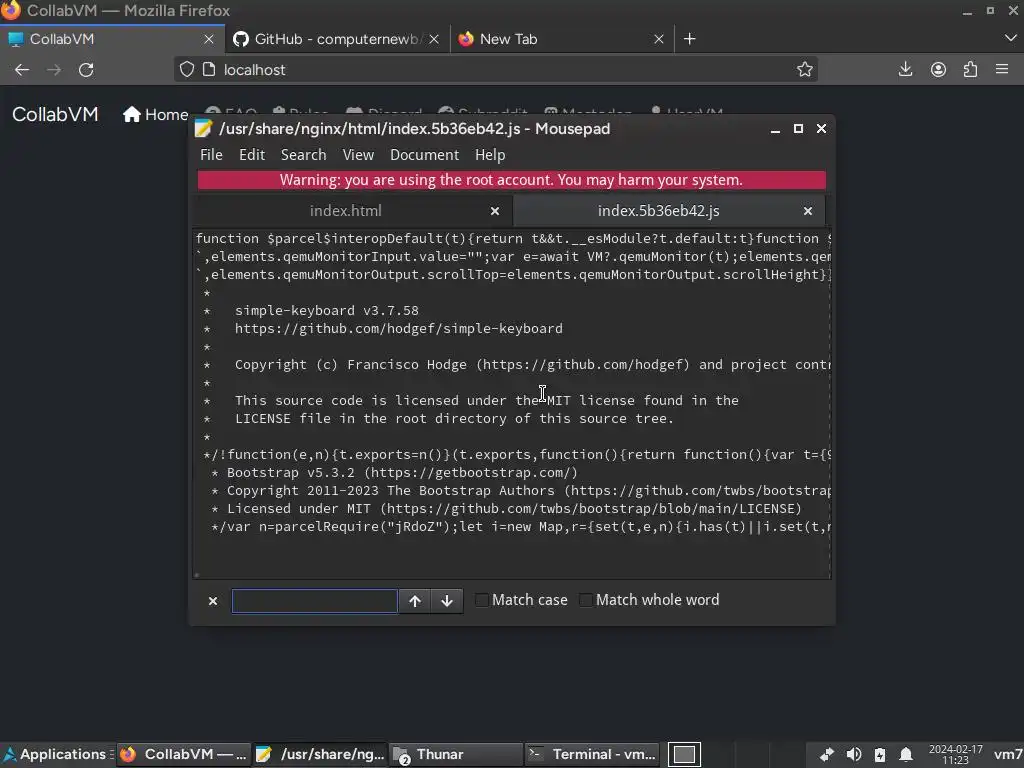Close the index.5b36eb42.js document tab
Image resolution: width=1024 pixels, height=768 pixels.
point(808,211)
